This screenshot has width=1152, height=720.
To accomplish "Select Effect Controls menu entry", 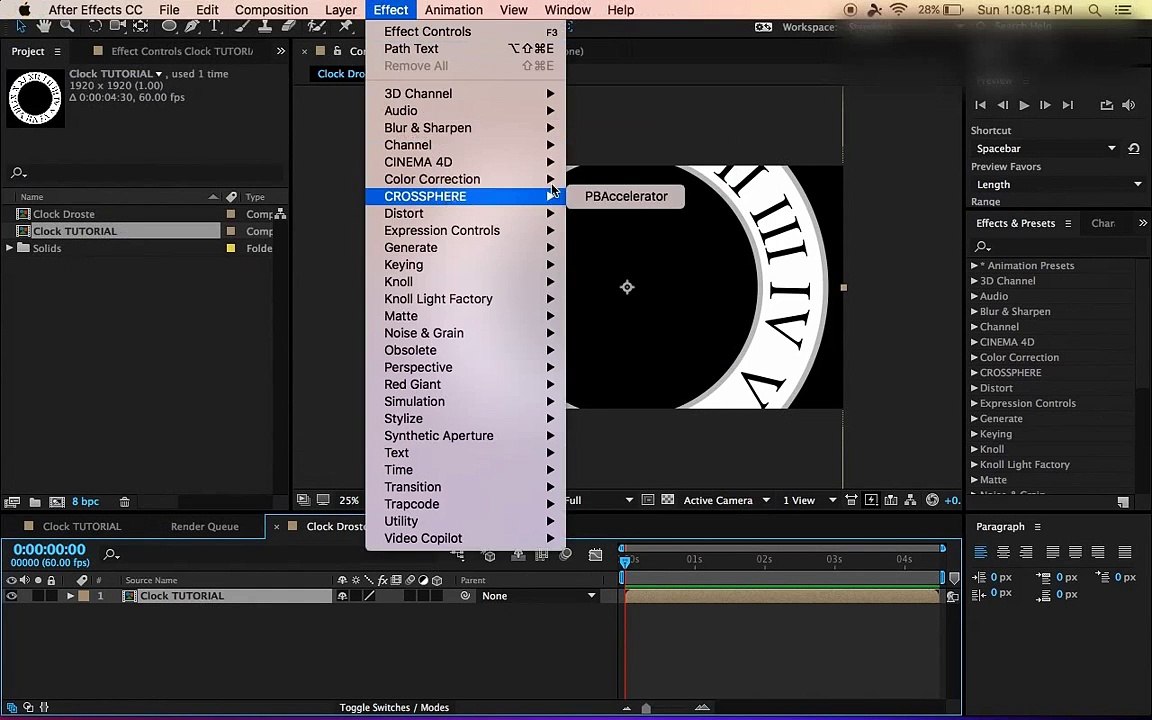I will [x=466, y=32].
